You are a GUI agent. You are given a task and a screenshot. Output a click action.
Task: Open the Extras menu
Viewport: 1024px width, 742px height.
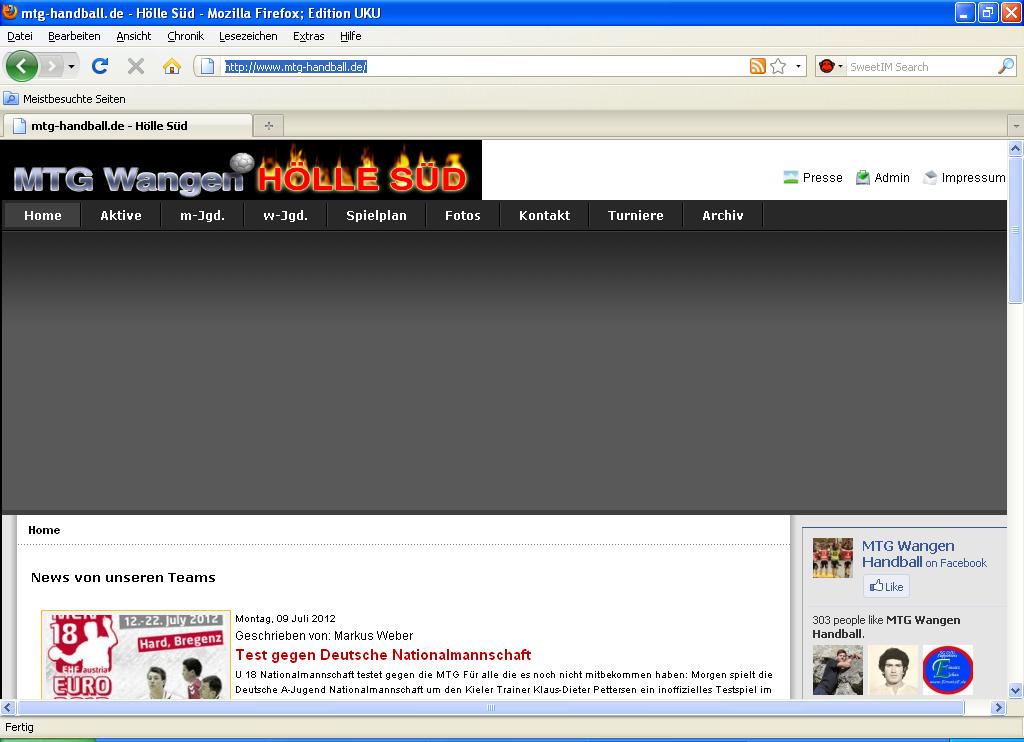(x=308, y=36)
